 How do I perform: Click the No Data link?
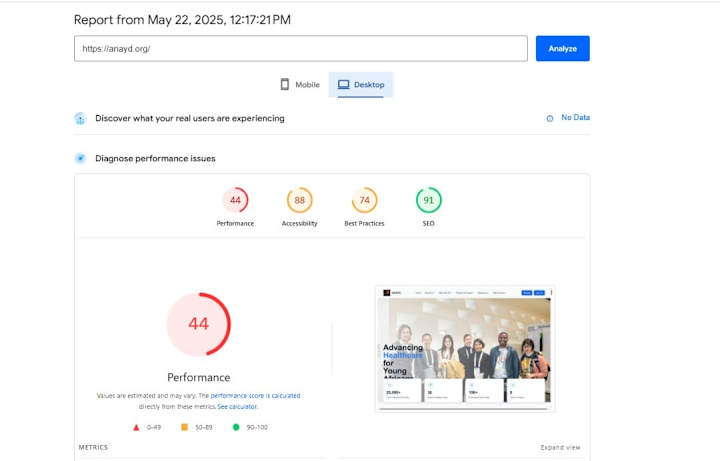(x=575, y=118)
